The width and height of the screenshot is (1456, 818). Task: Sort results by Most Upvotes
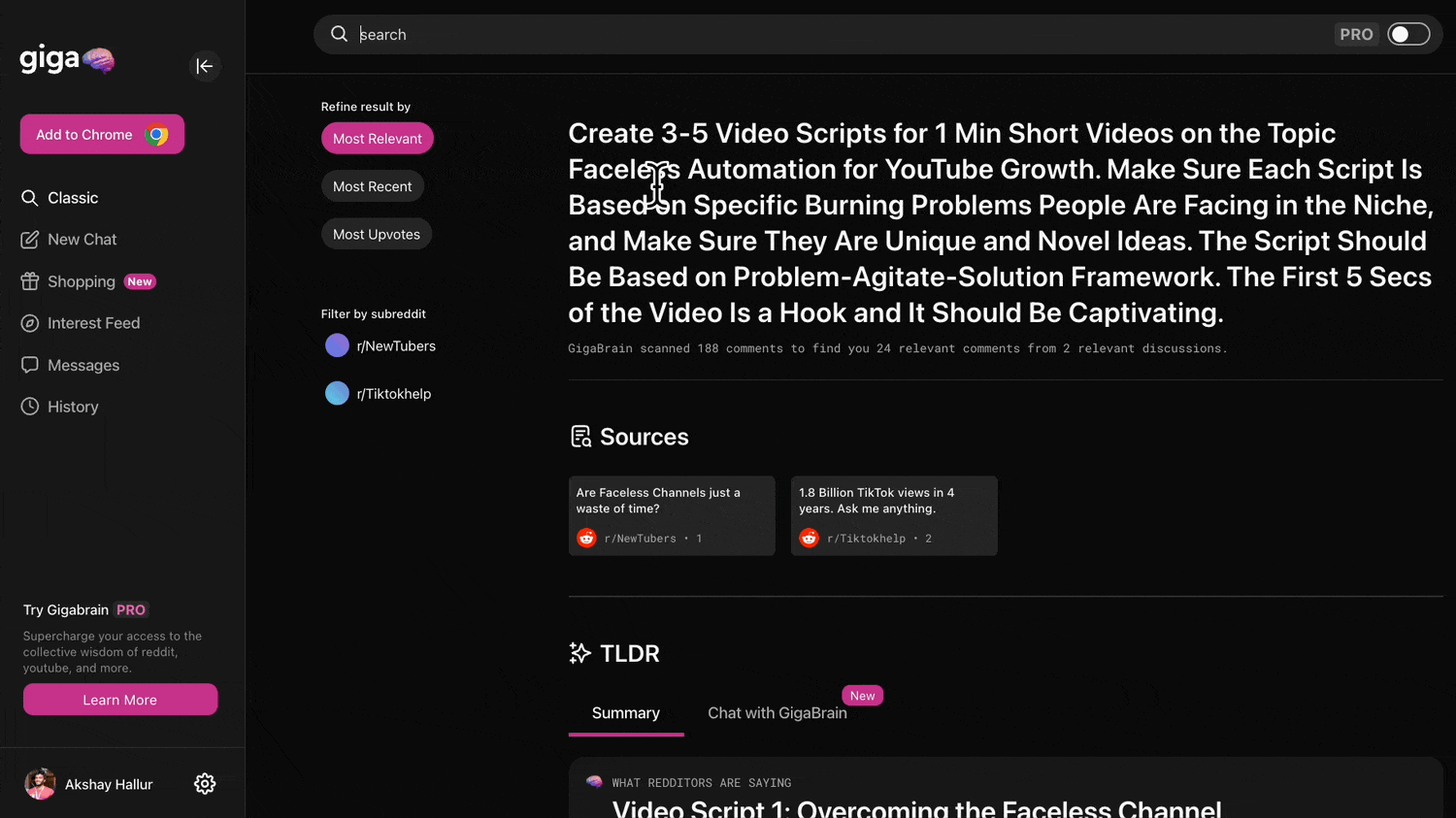(x=377, y=234)
